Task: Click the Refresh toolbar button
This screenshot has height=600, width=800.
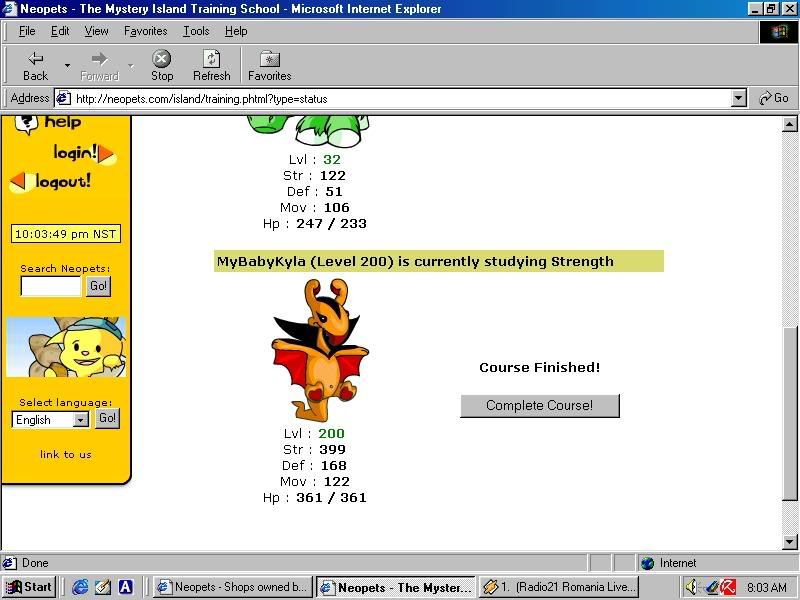Action: 212,66
